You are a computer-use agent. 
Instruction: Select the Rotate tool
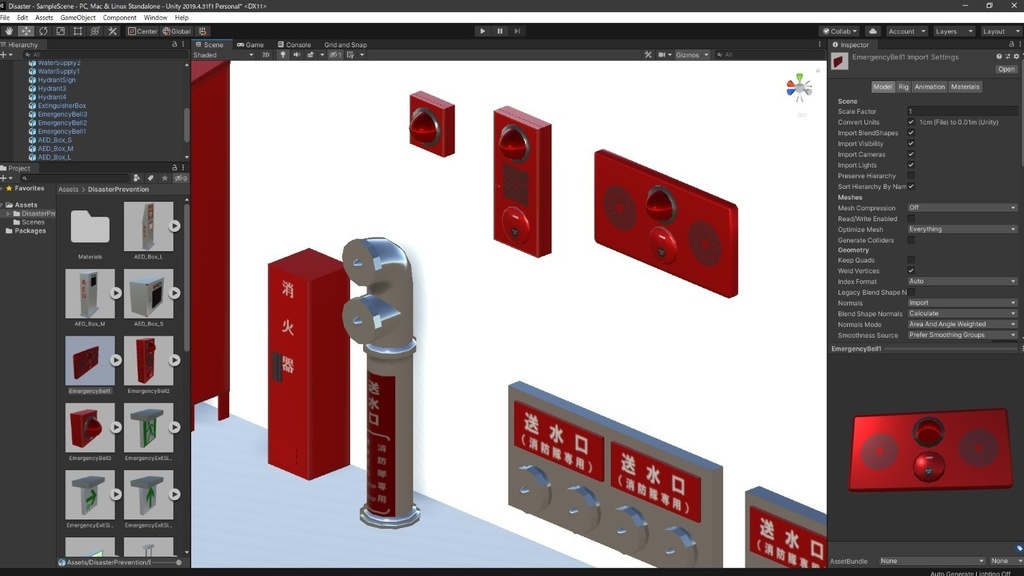click(43, 31)
